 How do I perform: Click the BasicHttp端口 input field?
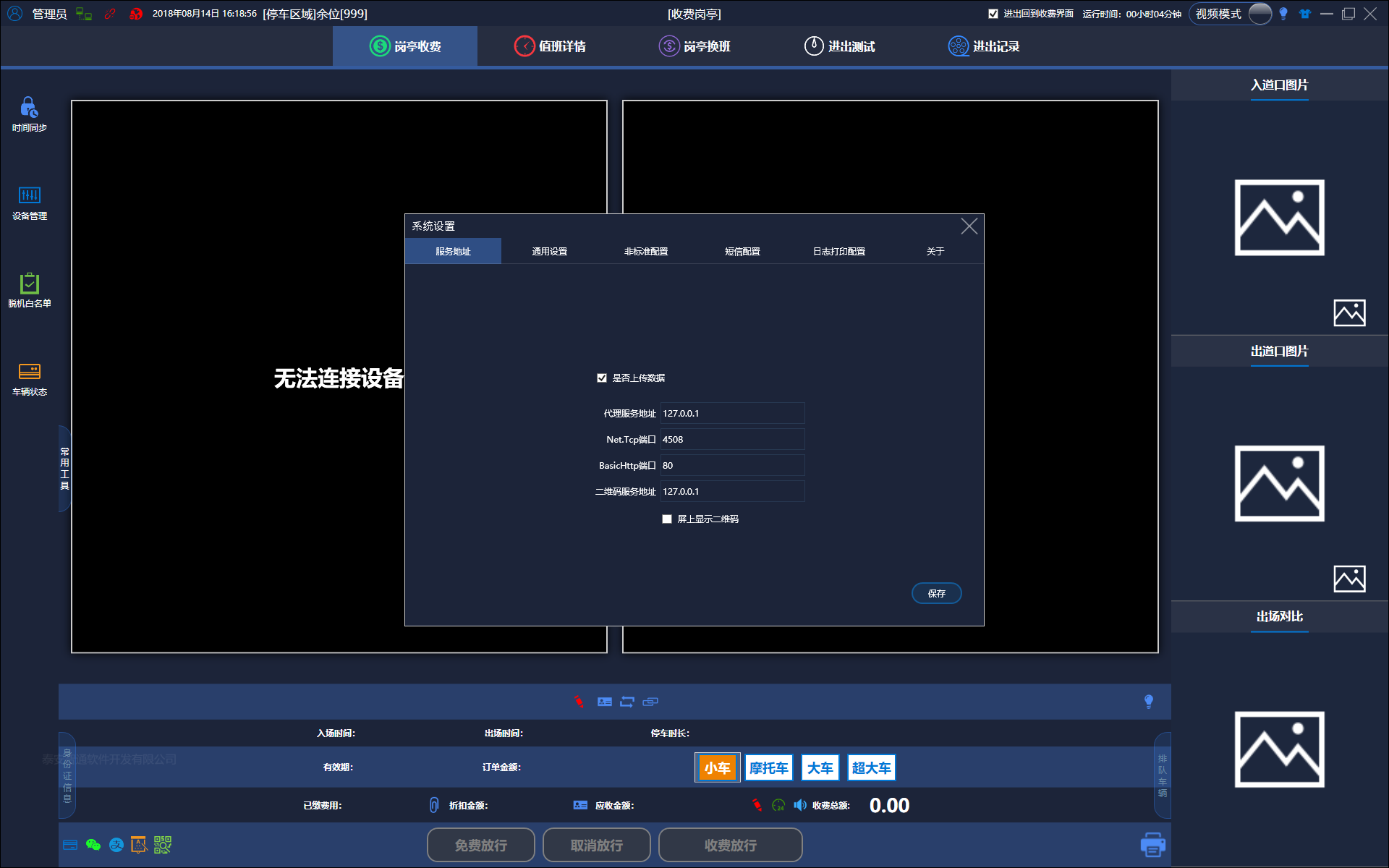(732, 465)
